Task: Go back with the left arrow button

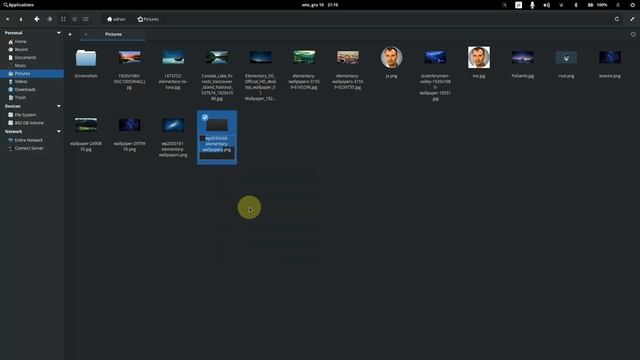Action: (x=37, y=19)
